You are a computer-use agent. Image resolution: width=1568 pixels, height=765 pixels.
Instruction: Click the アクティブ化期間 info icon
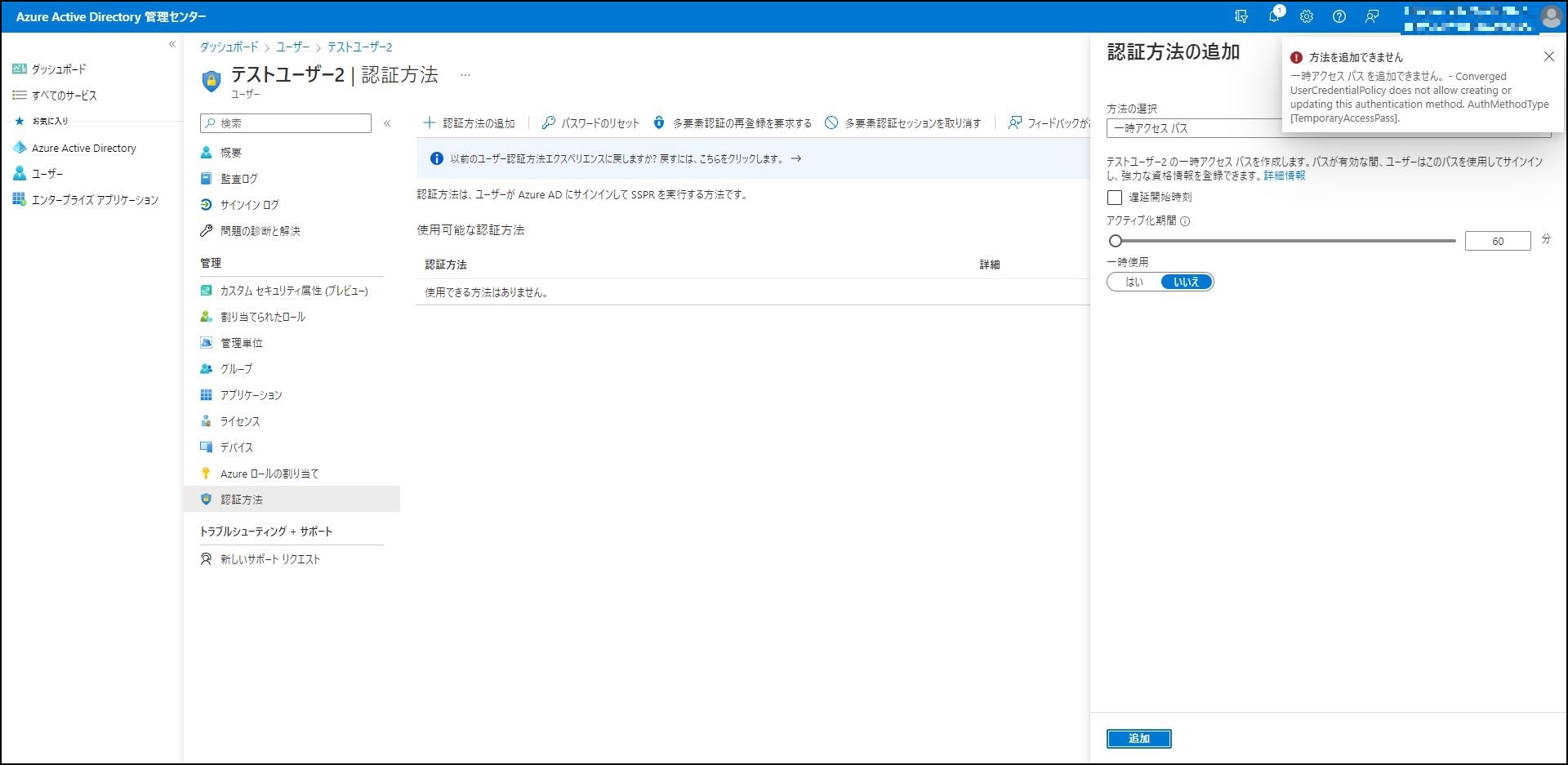click(1185, 221)
